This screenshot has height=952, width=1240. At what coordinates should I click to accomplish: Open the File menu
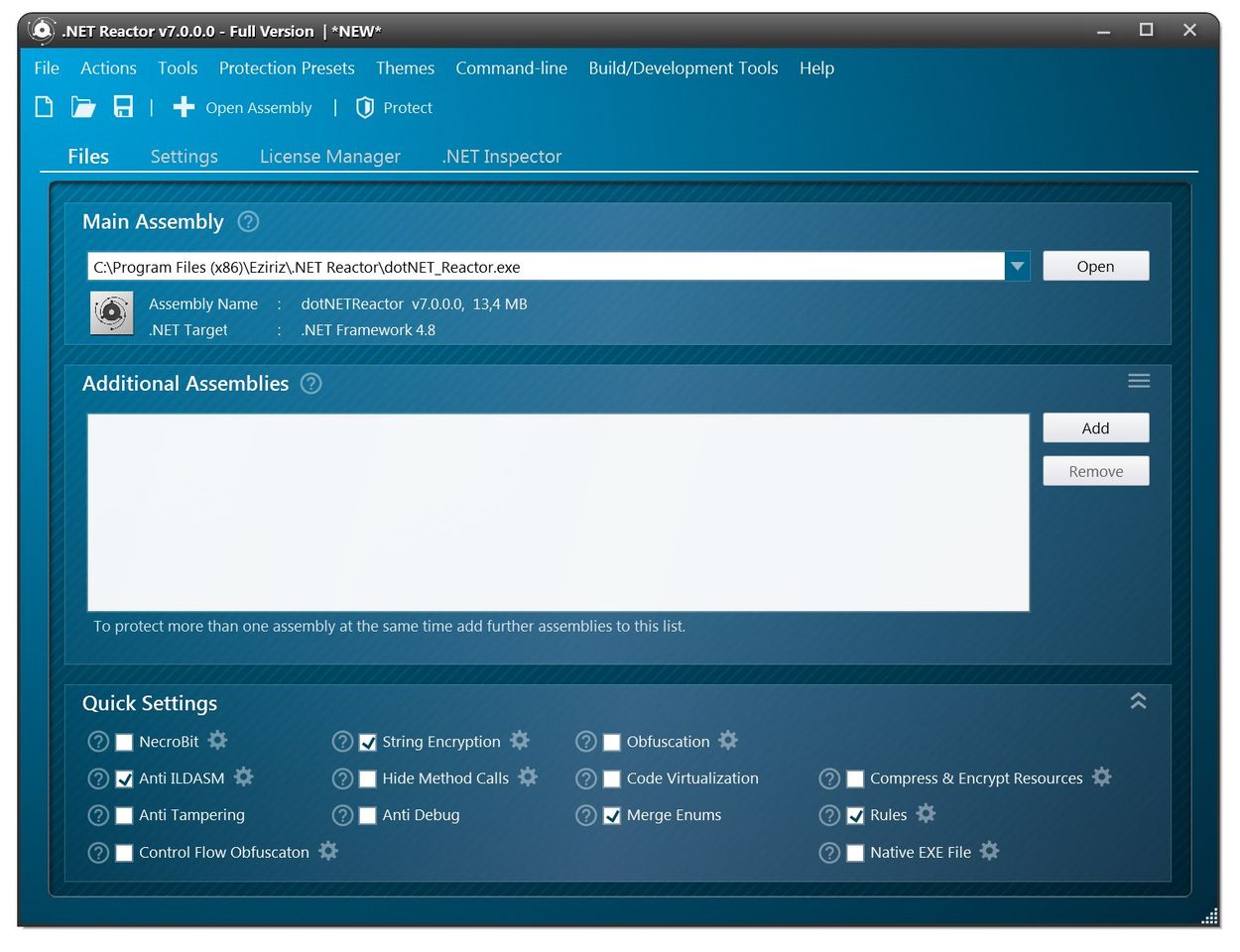pos(47,67)
